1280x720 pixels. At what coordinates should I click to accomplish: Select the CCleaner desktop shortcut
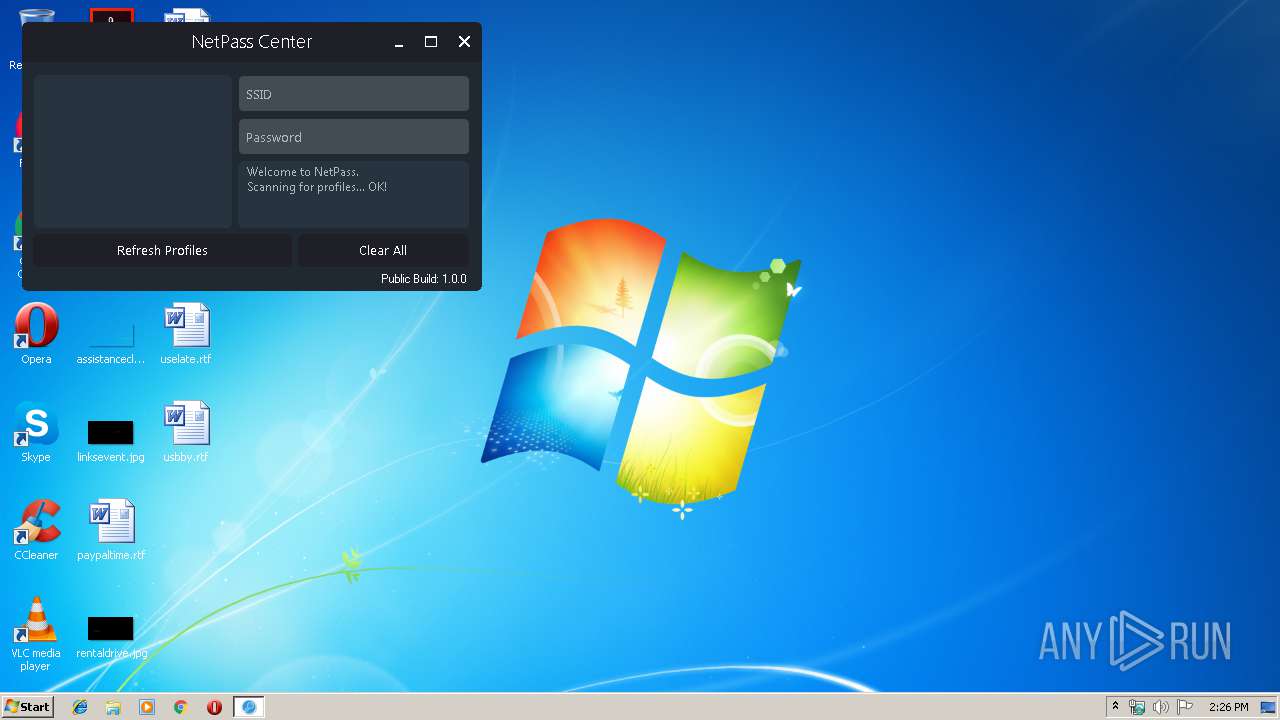tap(36, 531)
